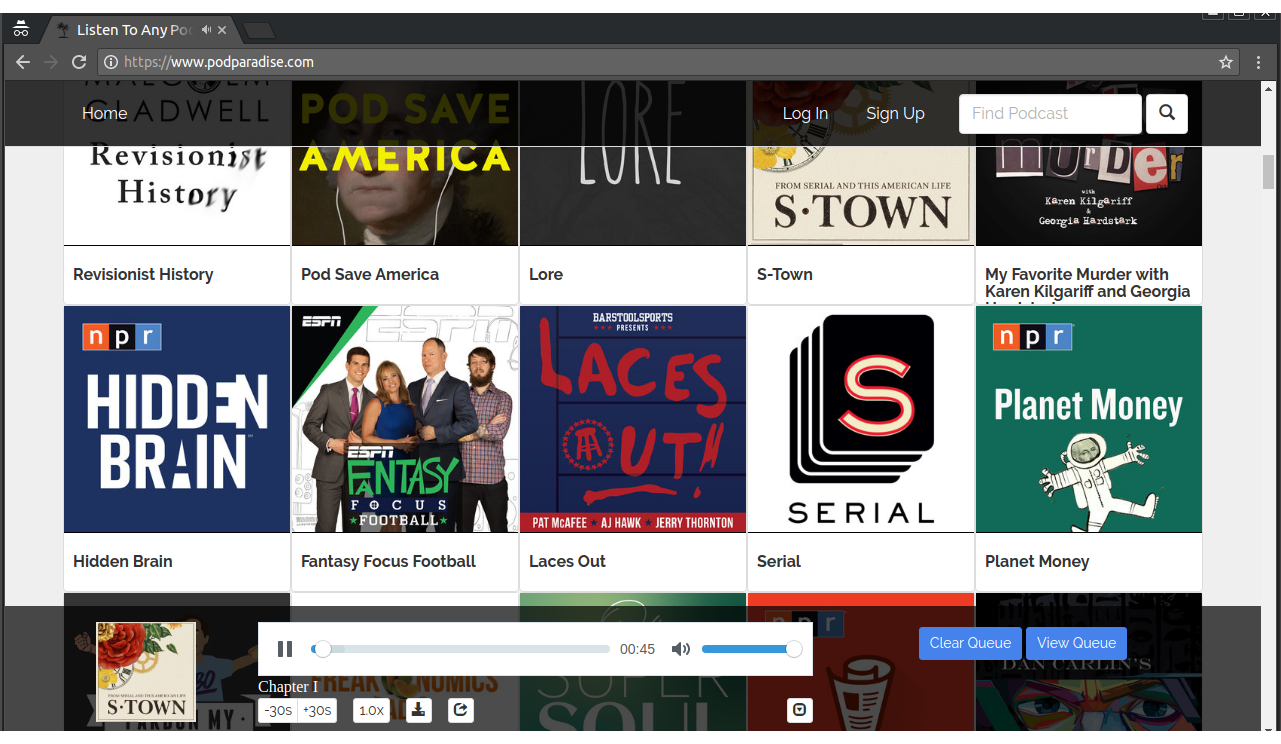
Task: Pause the playing episode
Action: click(x=285, y=649)
